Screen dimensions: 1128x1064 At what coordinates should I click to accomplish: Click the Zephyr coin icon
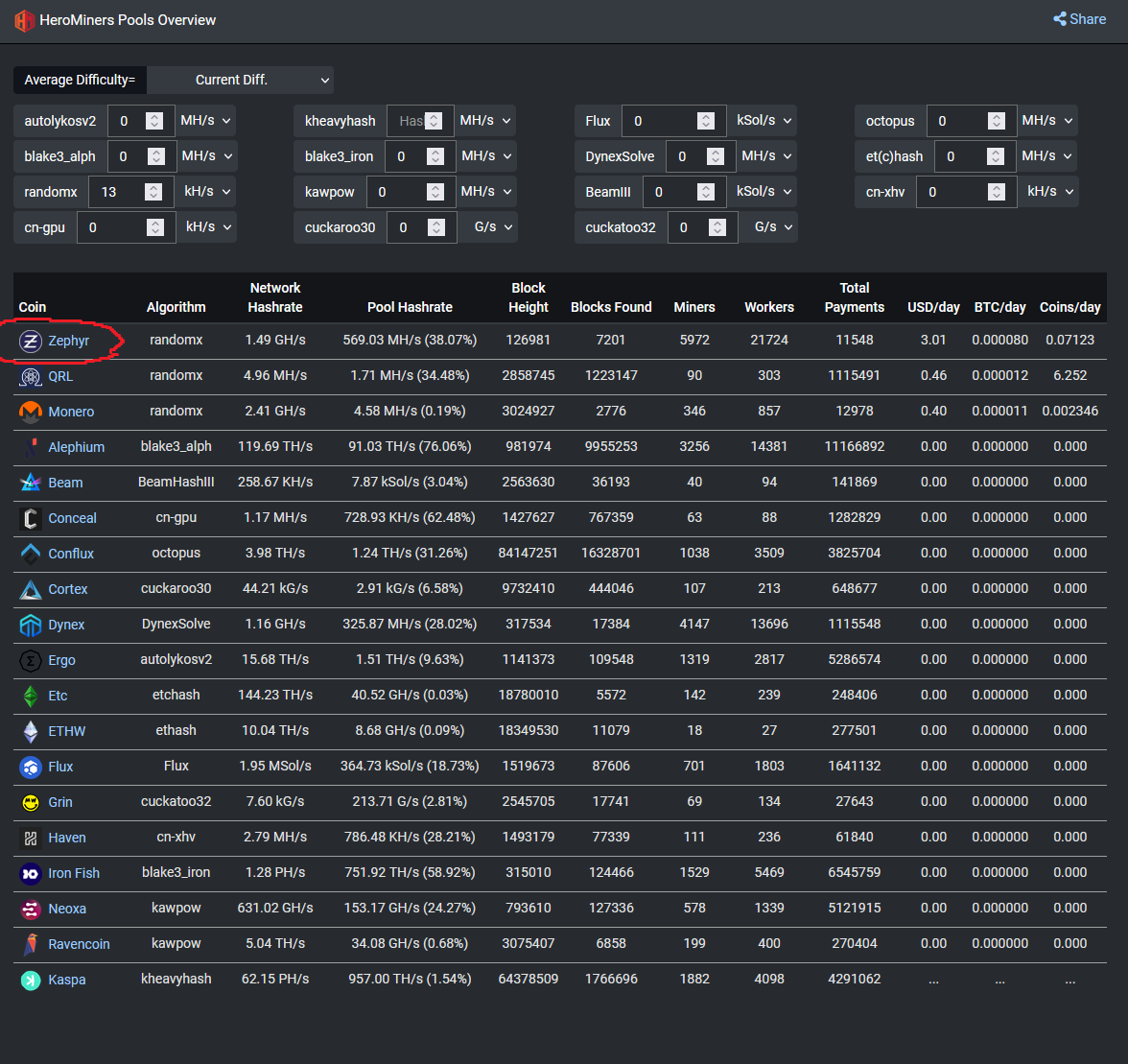coord(31,341)
